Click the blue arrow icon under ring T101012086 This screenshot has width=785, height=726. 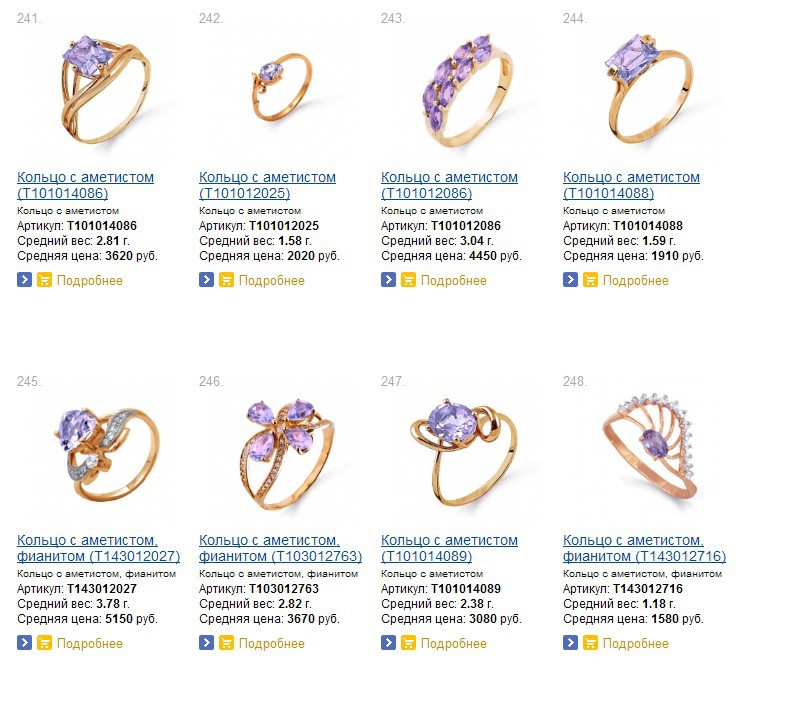tap(388, 279)
